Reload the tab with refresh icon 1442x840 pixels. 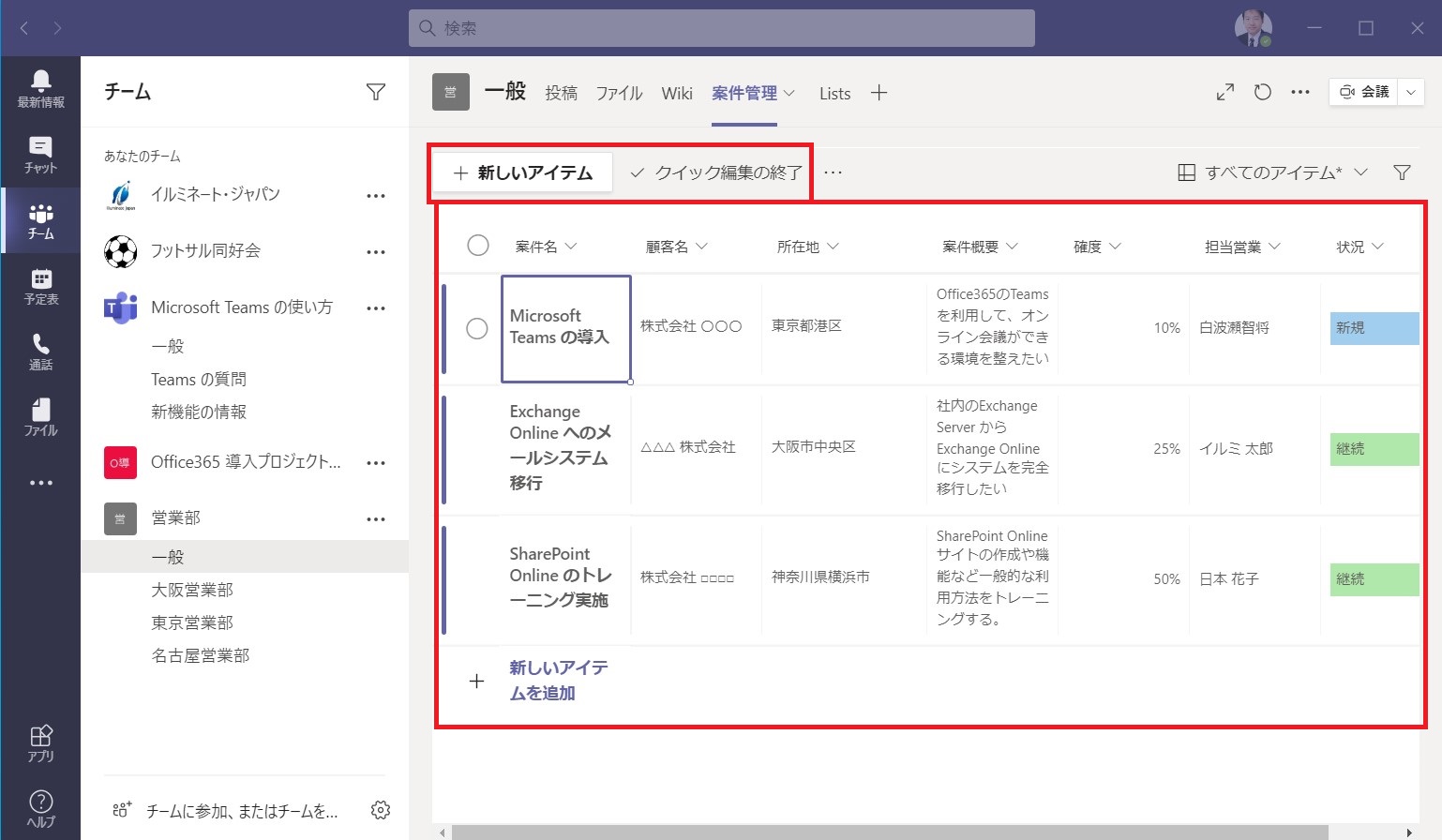pyautogui.click(x=1263, y=92)
